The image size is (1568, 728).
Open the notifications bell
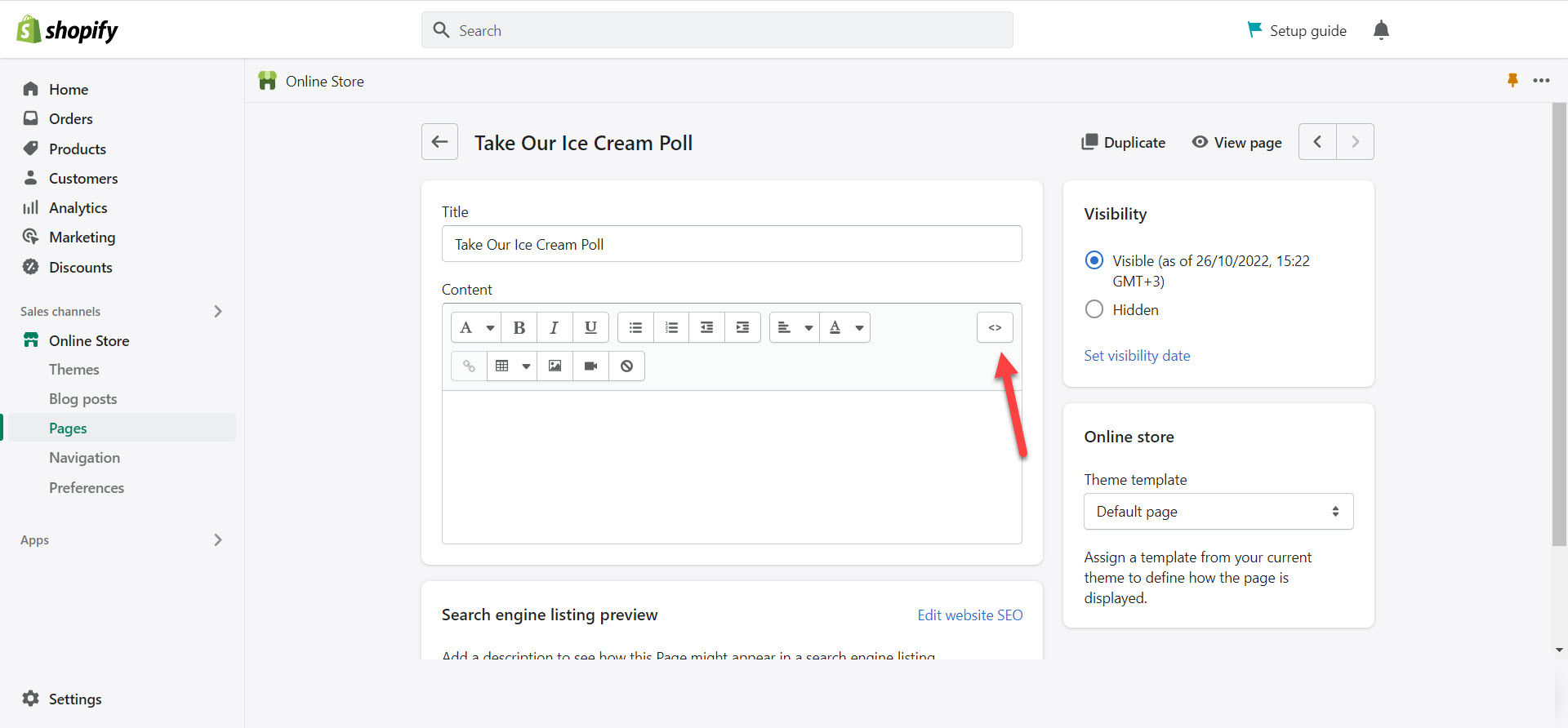[1381, 30]
